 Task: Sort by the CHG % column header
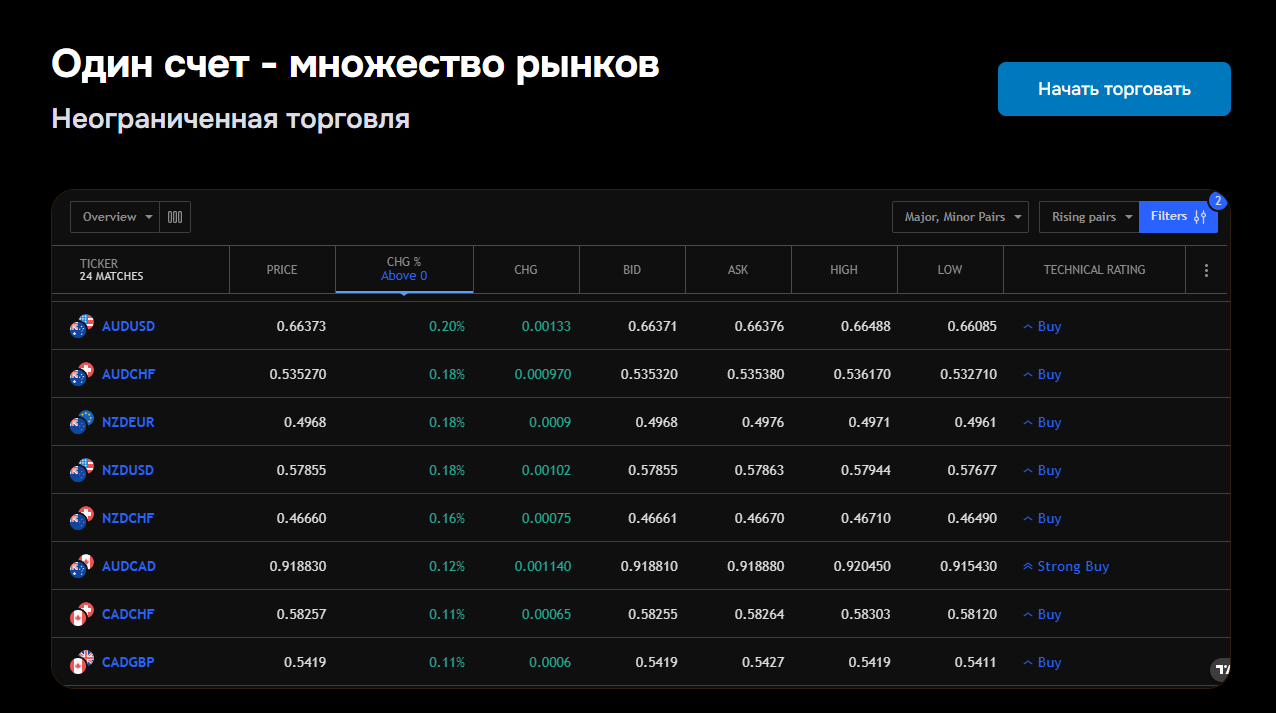click(x=404, y=269)
